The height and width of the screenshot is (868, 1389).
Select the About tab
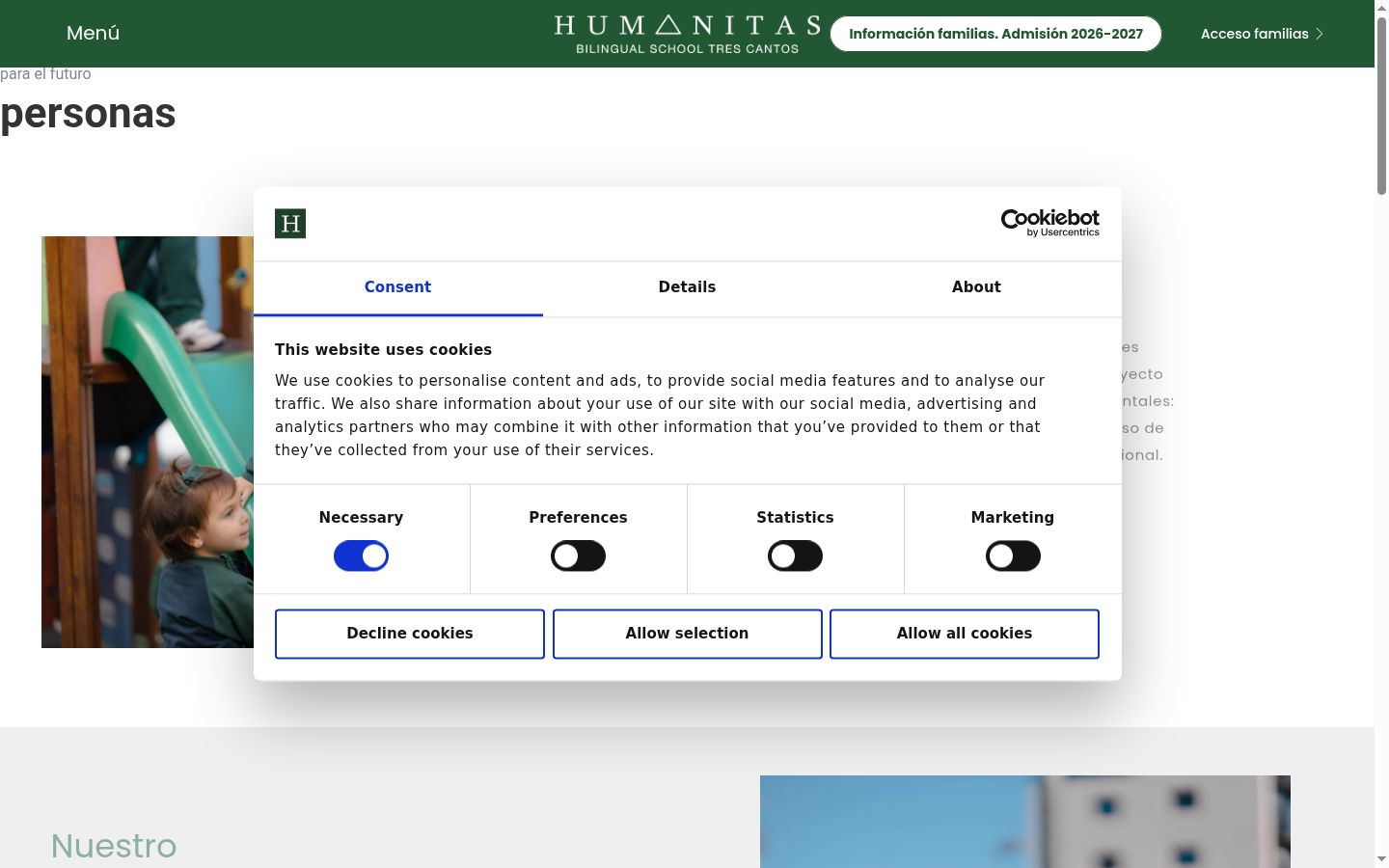(x=976, y=287)
